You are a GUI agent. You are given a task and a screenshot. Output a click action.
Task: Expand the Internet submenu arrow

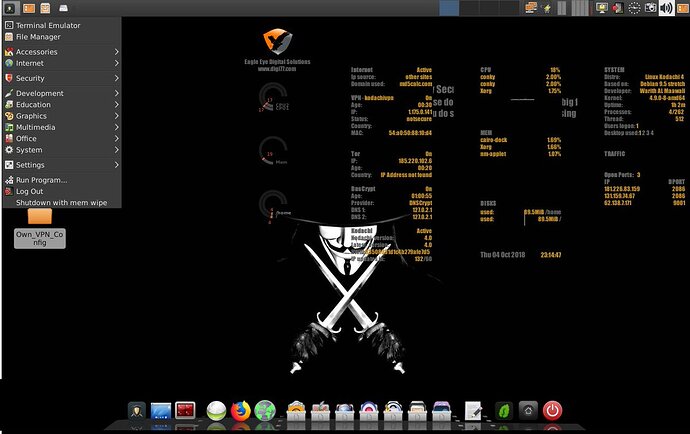(117, 63)
